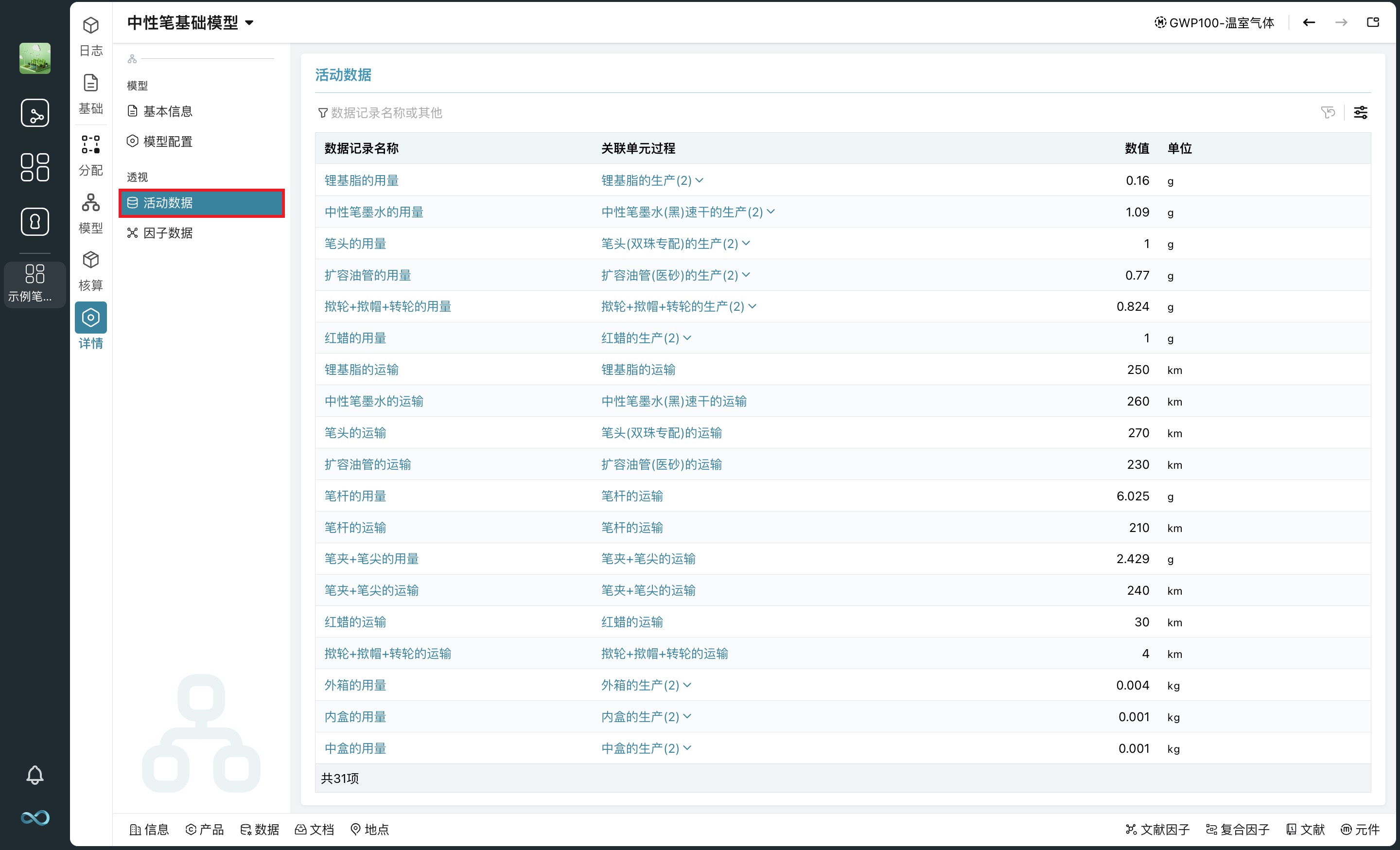Click the open-in-window icon at top right
Screen dimensions: 1400x850
point(1373,23)
